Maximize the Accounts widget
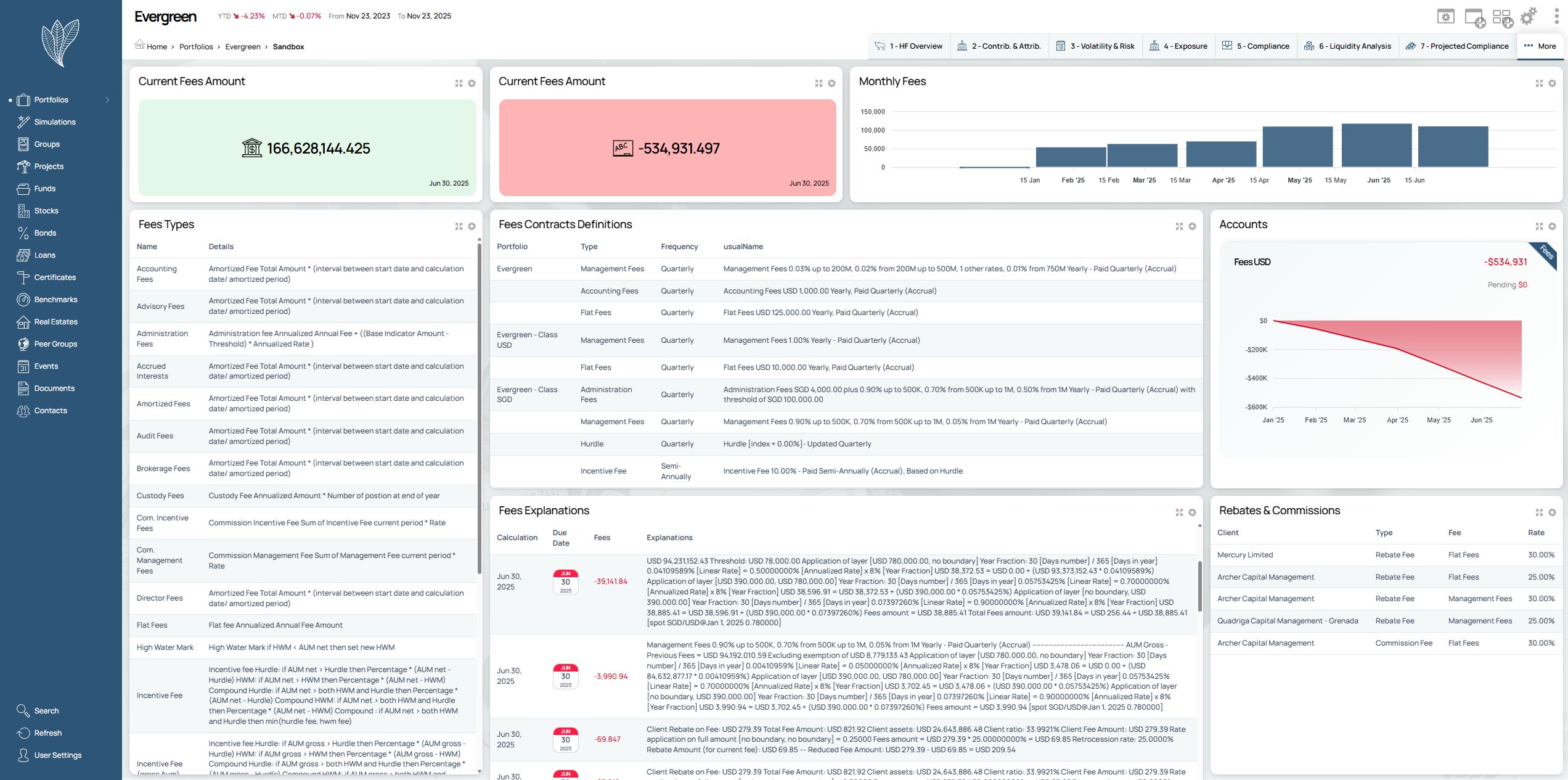 (1539, 226)
